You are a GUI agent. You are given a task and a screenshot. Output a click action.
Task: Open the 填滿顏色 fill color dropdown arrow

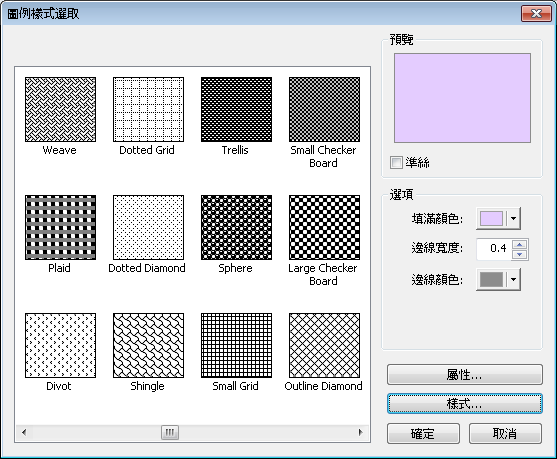pos(513,218)
